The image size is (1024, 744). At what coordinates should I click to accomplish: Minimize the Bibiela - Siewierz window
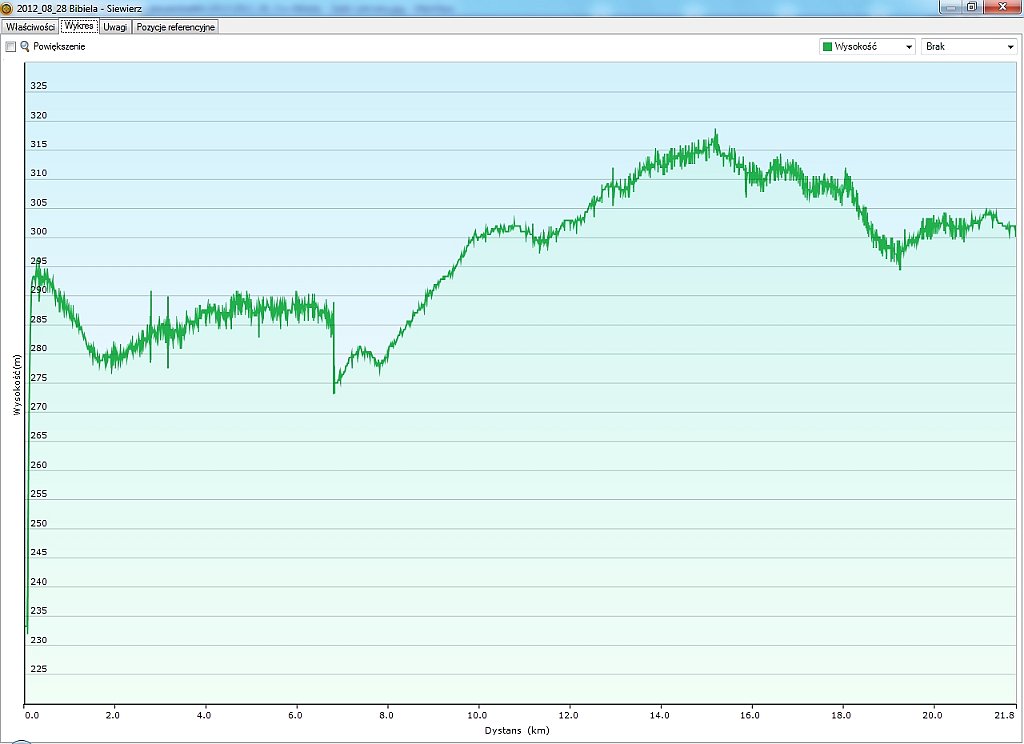(x=949, y=7)
